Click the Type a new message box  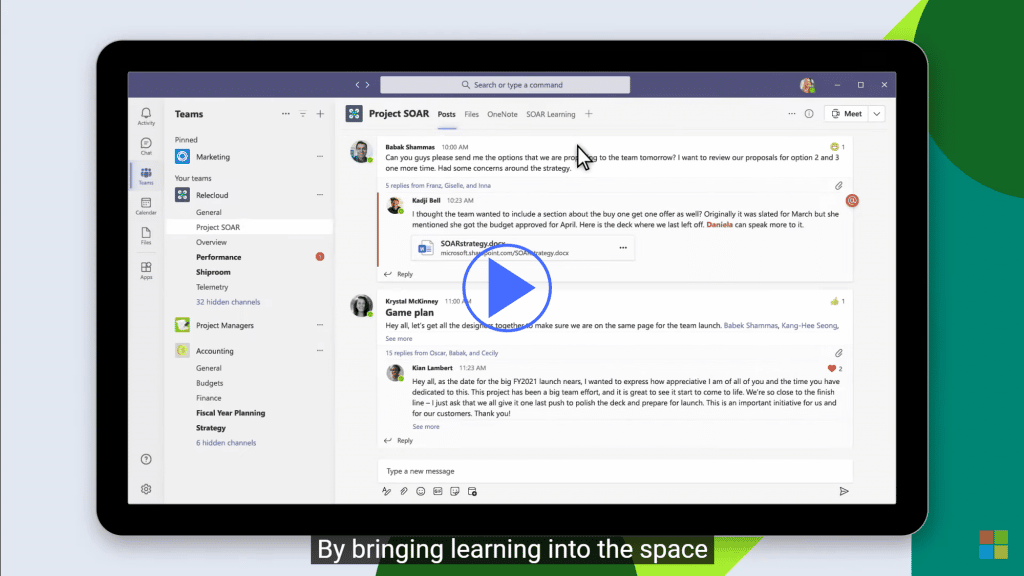tap(615, 471)
